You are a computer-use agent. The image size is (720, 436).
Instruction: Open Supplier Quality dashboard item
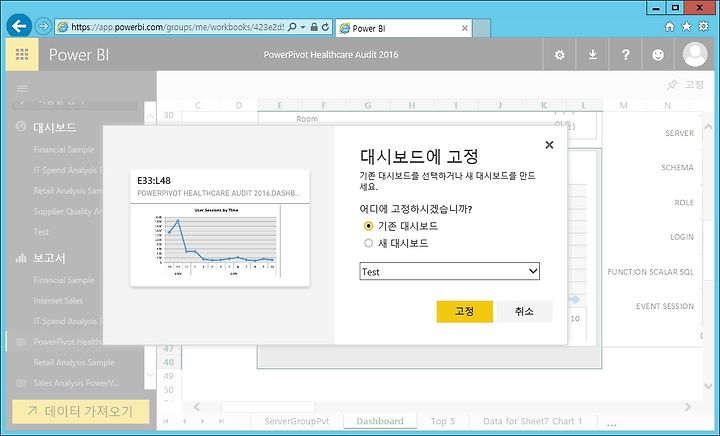68,212
